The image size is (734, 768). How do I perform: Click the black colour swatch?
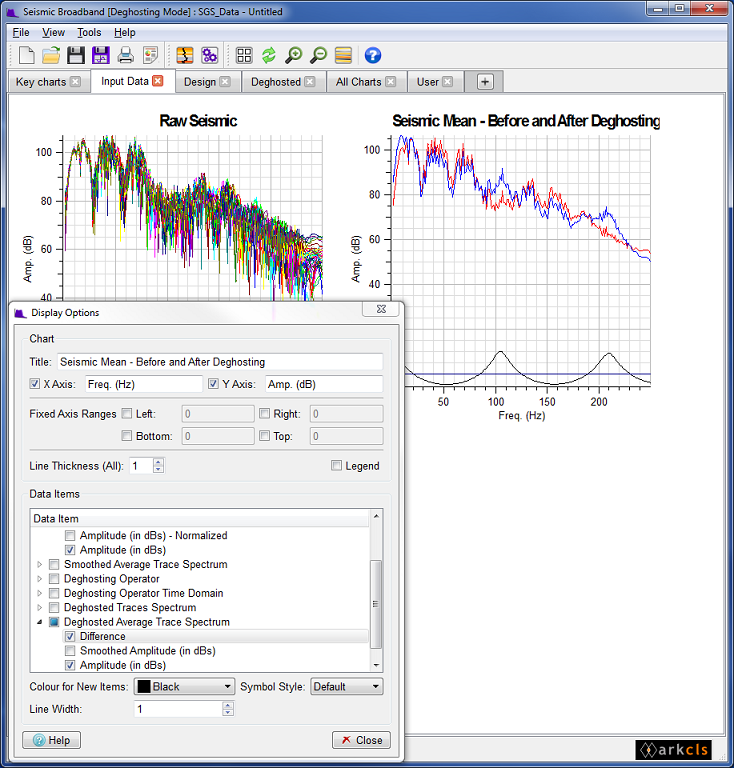pyautogui.click(x=144, y=687)
